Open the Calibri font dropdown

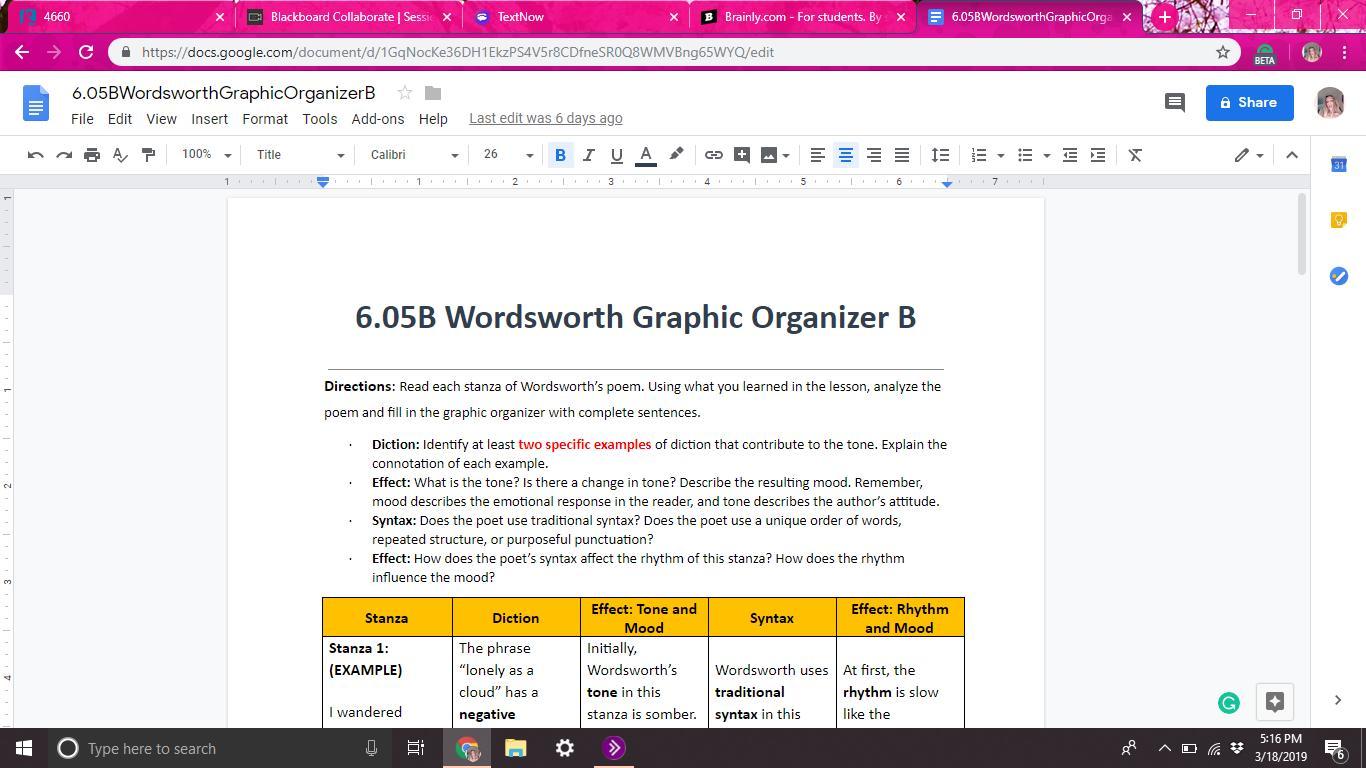[413, 155]
